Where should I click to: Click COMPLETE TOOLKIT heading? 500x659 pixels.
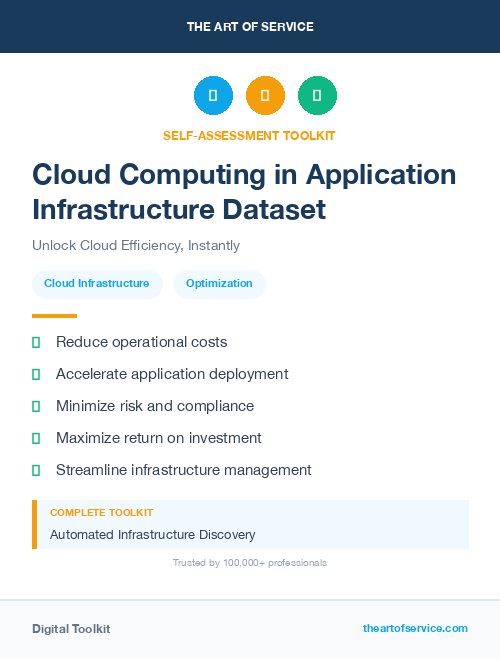pos(101,513)
